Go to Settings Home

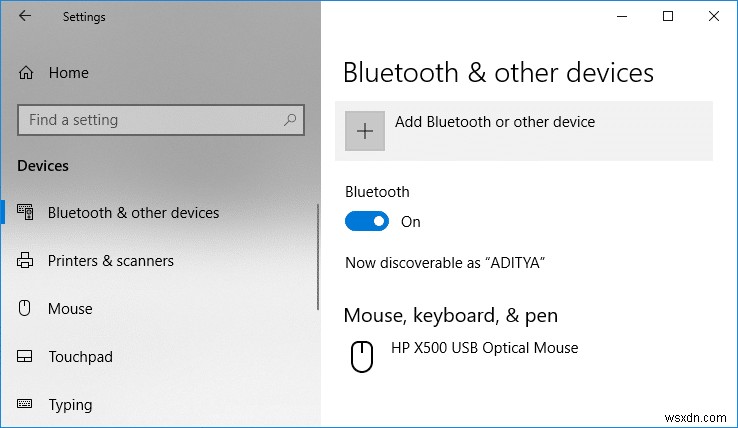click(x=68, y=73)
